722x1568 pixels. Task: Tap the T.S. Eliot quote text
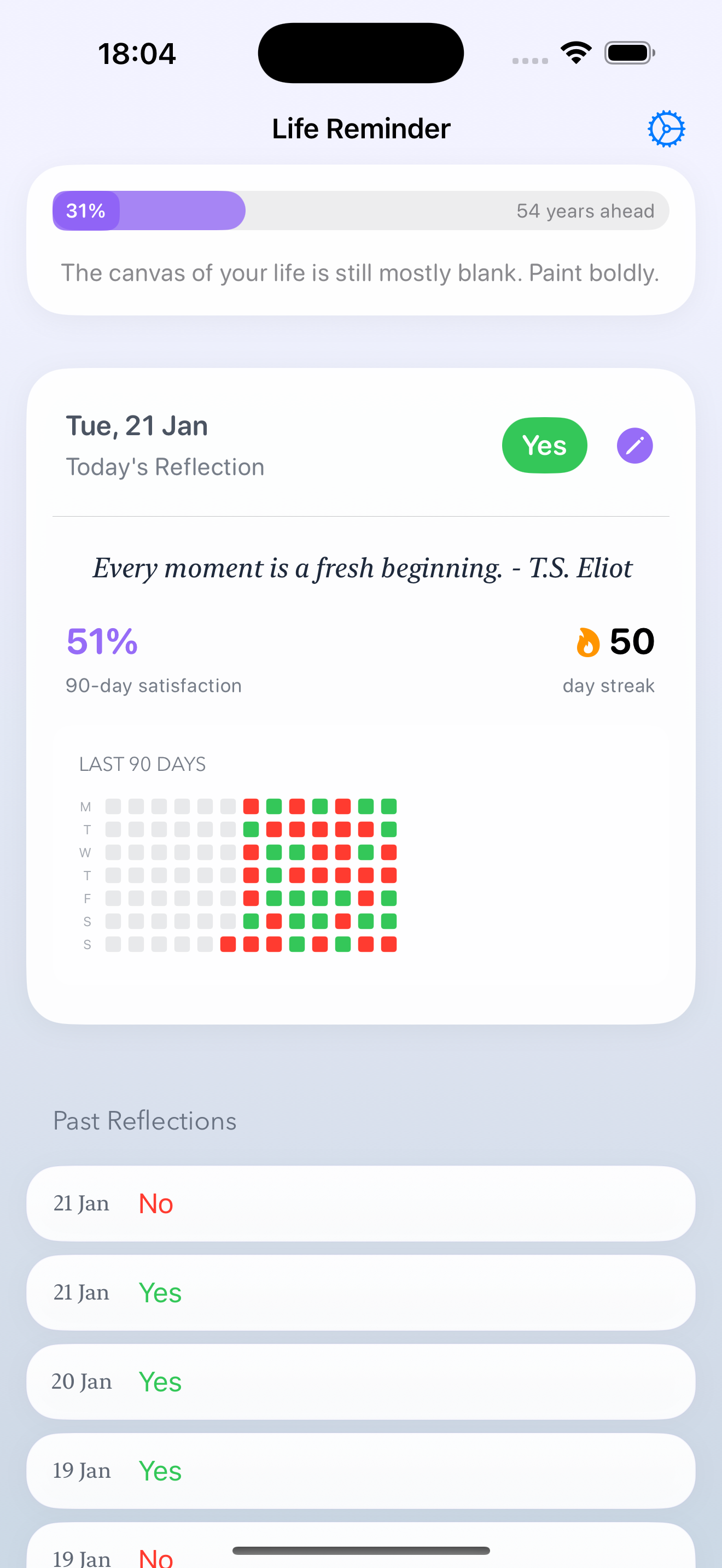point(362,568)
